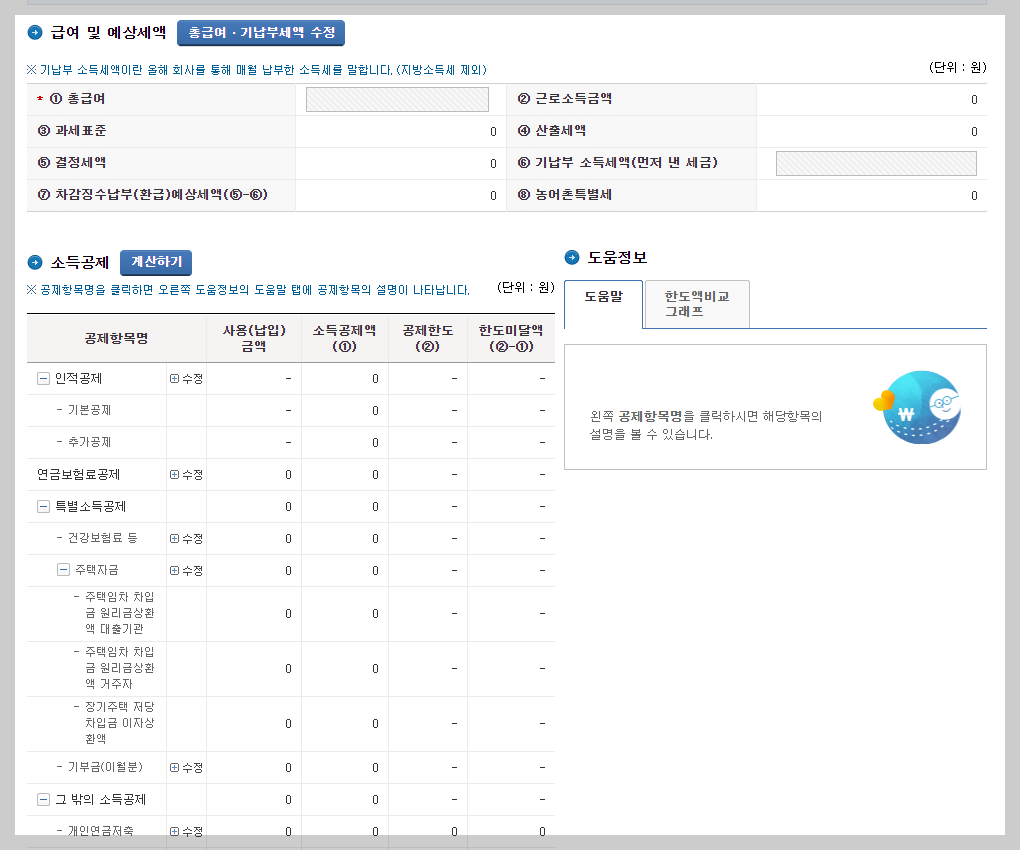This screenshot has height=850, width=1020.
Task: Click the blue arrow icon before 도움정보 heading
Action: (572, 257)
